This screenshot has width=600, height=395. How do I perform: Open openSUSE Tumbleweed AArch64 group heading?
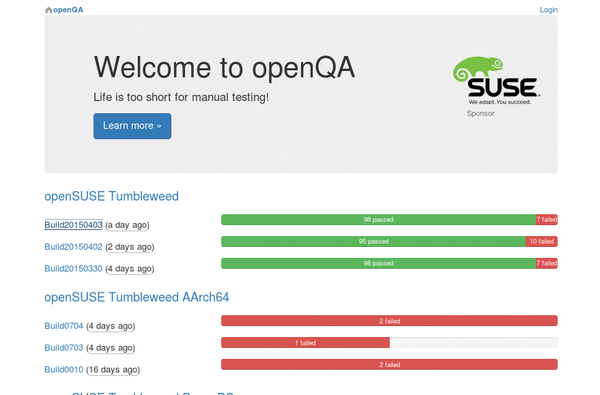pos(137,297)
